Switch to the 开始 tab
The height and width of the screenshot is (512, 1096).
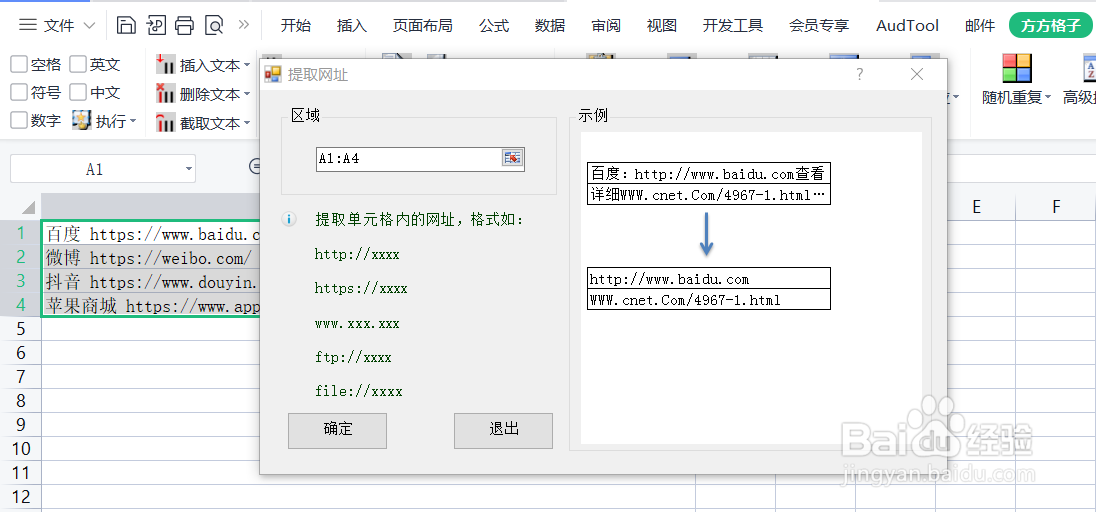click(x=296, y=26)
